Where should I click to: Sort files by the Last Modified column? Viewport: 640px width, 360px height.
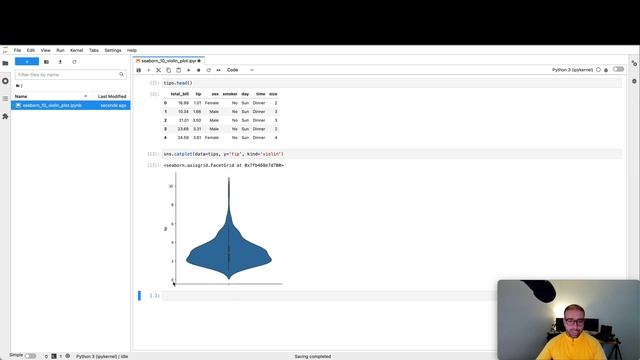coord(112,96)
